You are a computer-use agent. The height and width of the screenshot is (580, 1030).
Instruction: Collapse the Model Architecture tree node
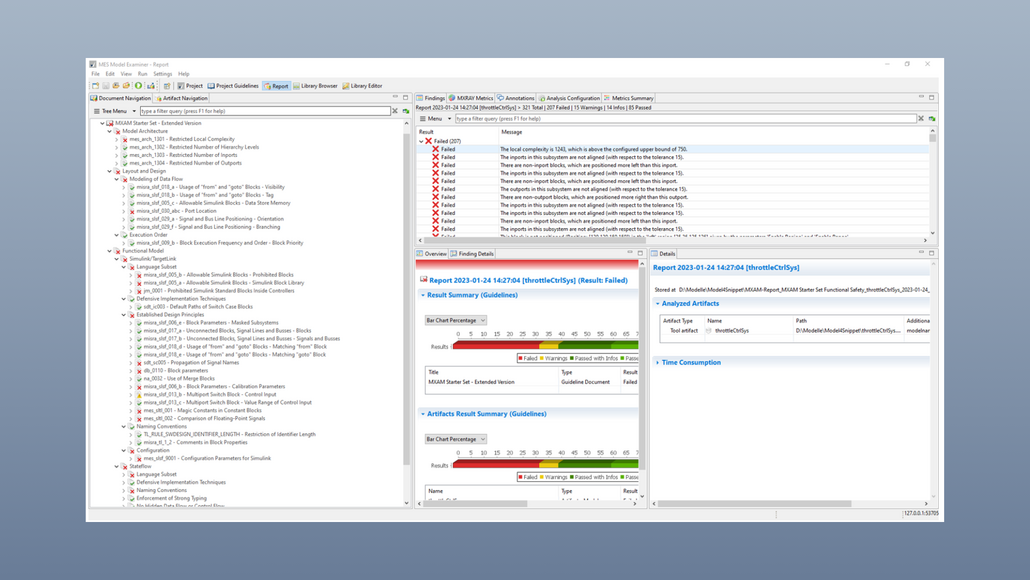coord(109,131)
